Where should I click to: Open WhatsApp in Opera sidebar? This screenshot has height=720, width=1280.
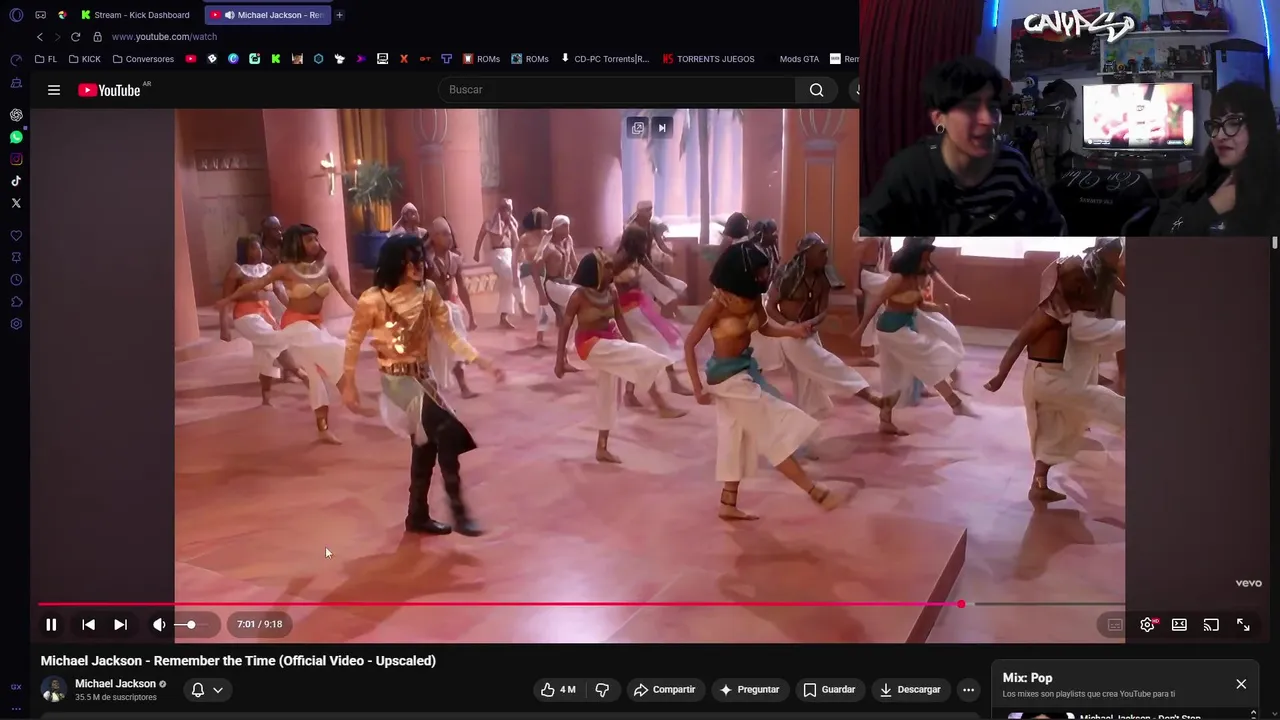coord(16,137)
